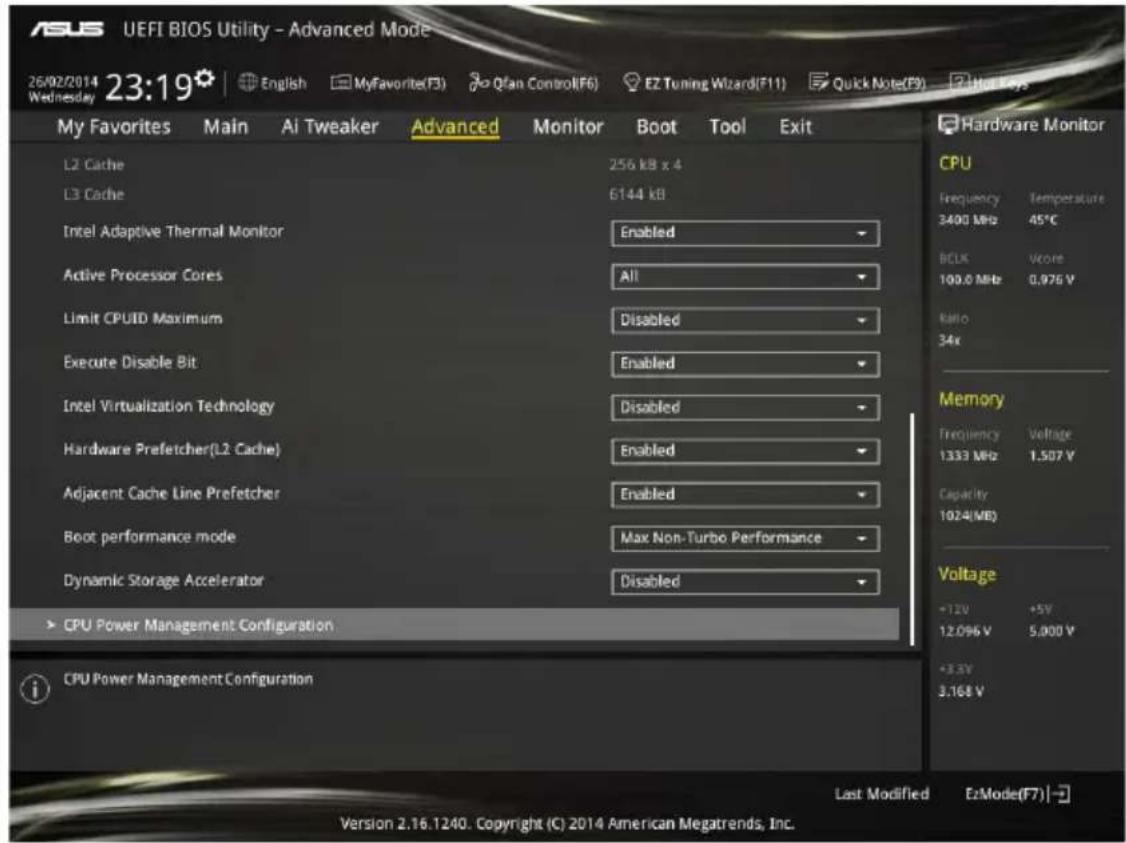The width and height of the screenshot is (1126, 843).
Task: Click Execute Disable Bit label
Action: pyautogui.click(x=130, y=363)
